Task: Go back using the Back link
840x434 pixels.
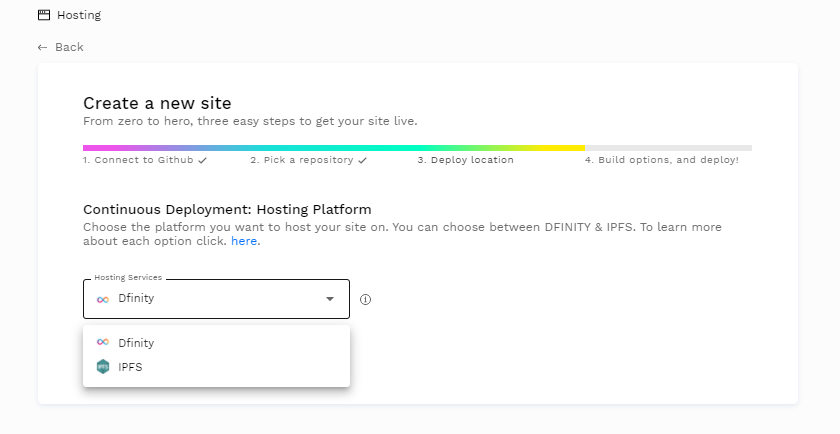Action: point(69,47)
